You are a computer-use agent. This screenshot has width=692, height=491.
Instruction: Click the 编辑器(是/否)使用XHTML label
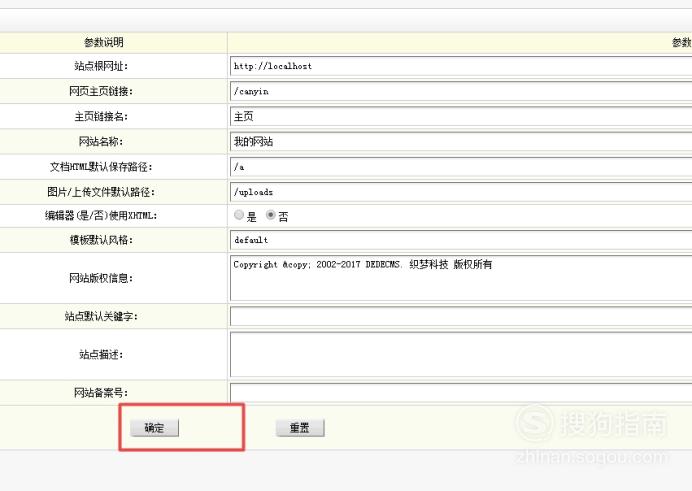101,216
